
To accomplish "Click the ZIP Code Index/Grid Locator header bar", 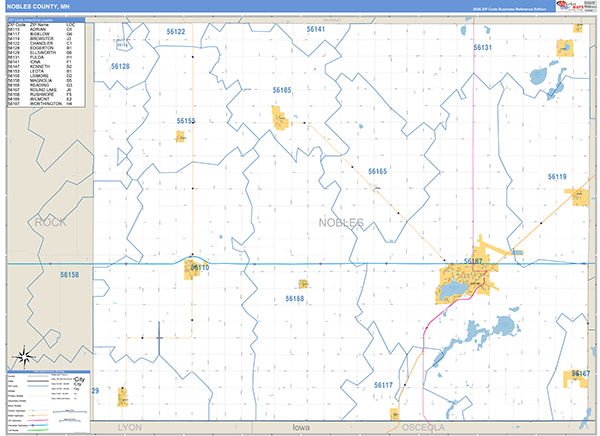I will coord(46,20).
